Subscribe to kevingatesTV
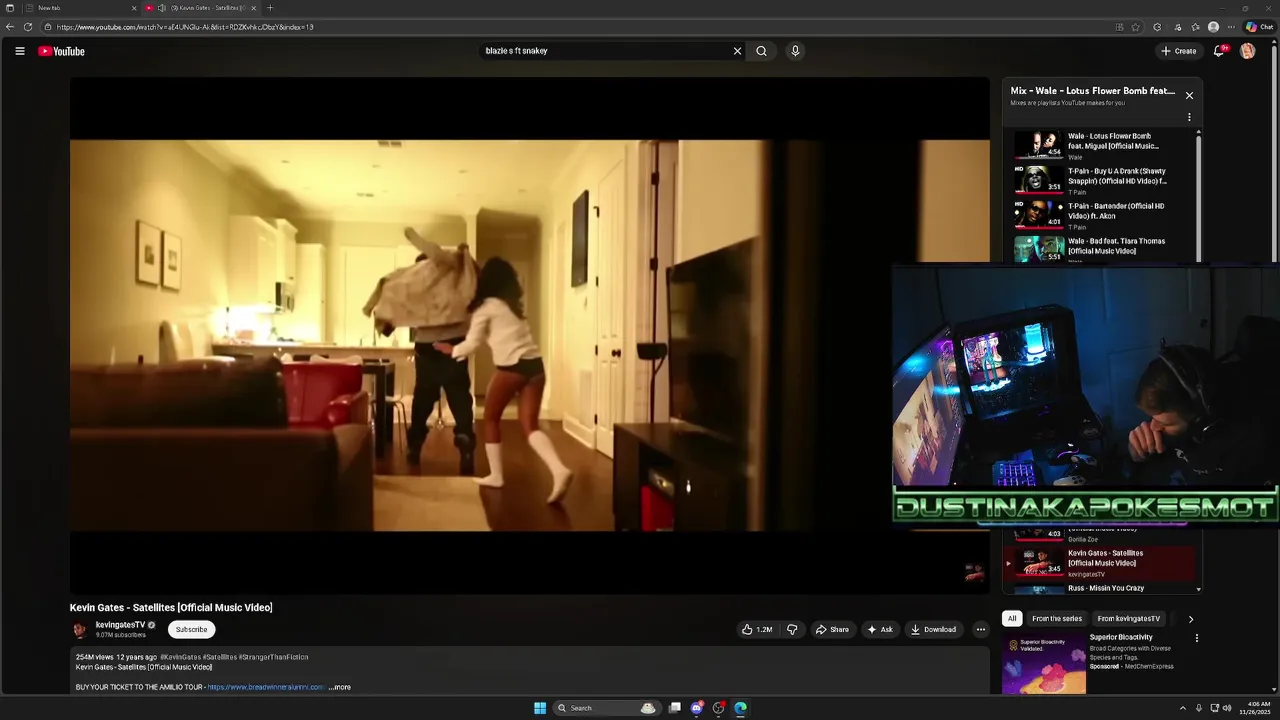Screen dimensions: 1280x720 (191, 629)
